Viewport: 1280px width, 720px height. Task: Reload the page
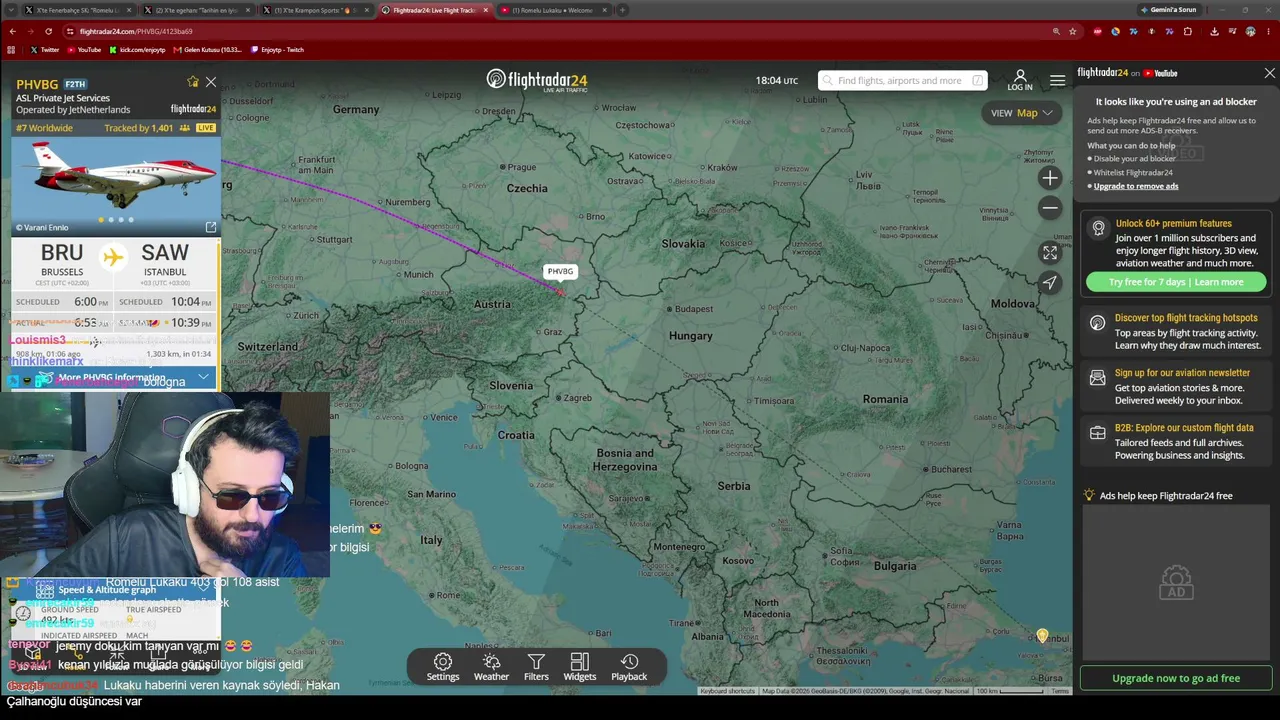(48, 31)
